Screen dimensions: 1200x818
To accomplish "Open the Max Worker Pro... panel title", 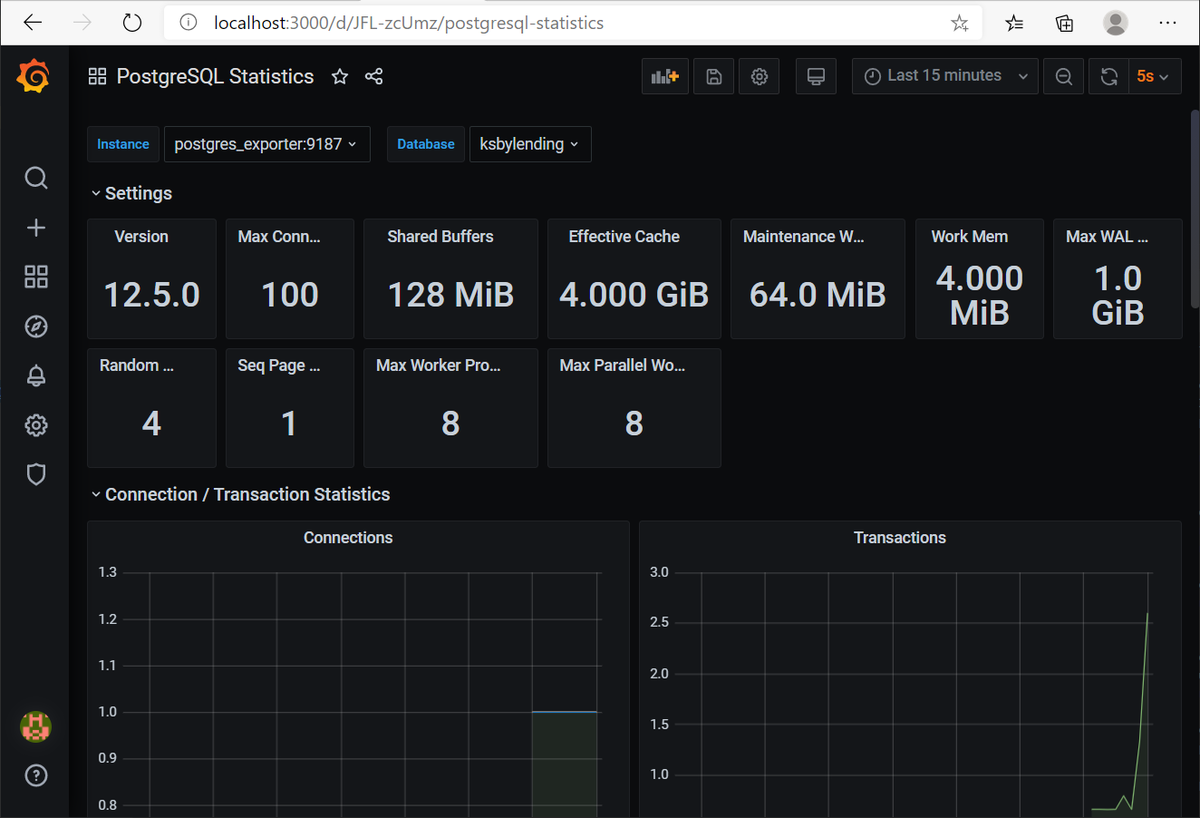I will point(439,366).
